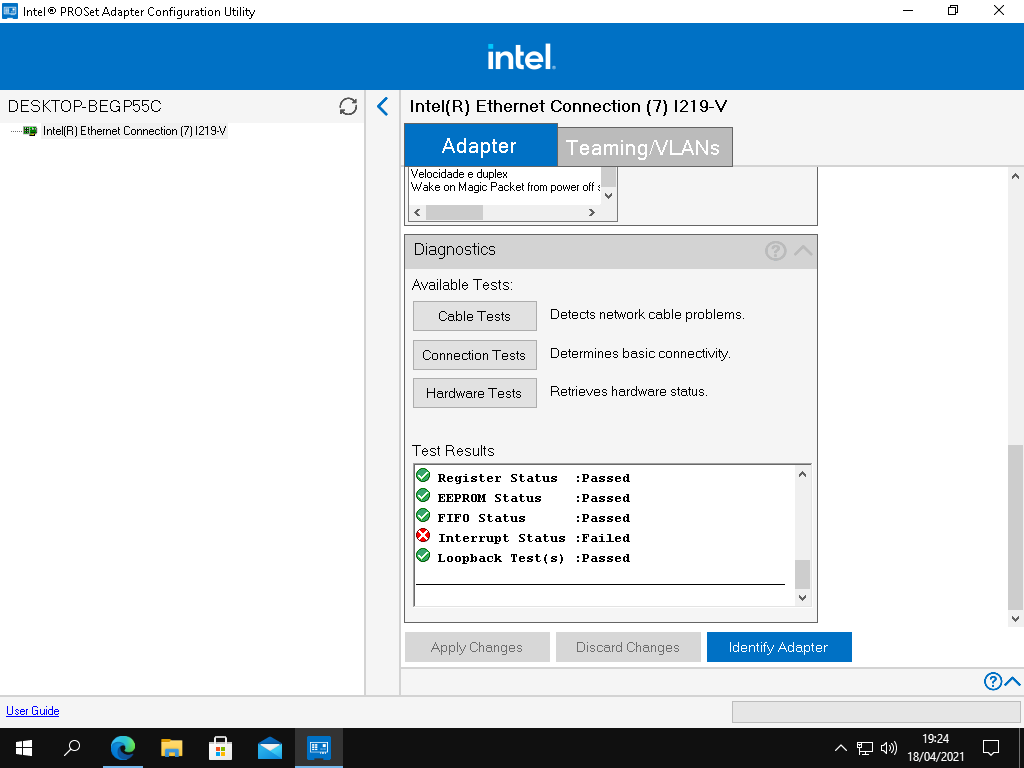Viewport: 1024px width, 768px height.
Task: Click the FIFO Status passed check icon
Action: click(x=423, y=516)
